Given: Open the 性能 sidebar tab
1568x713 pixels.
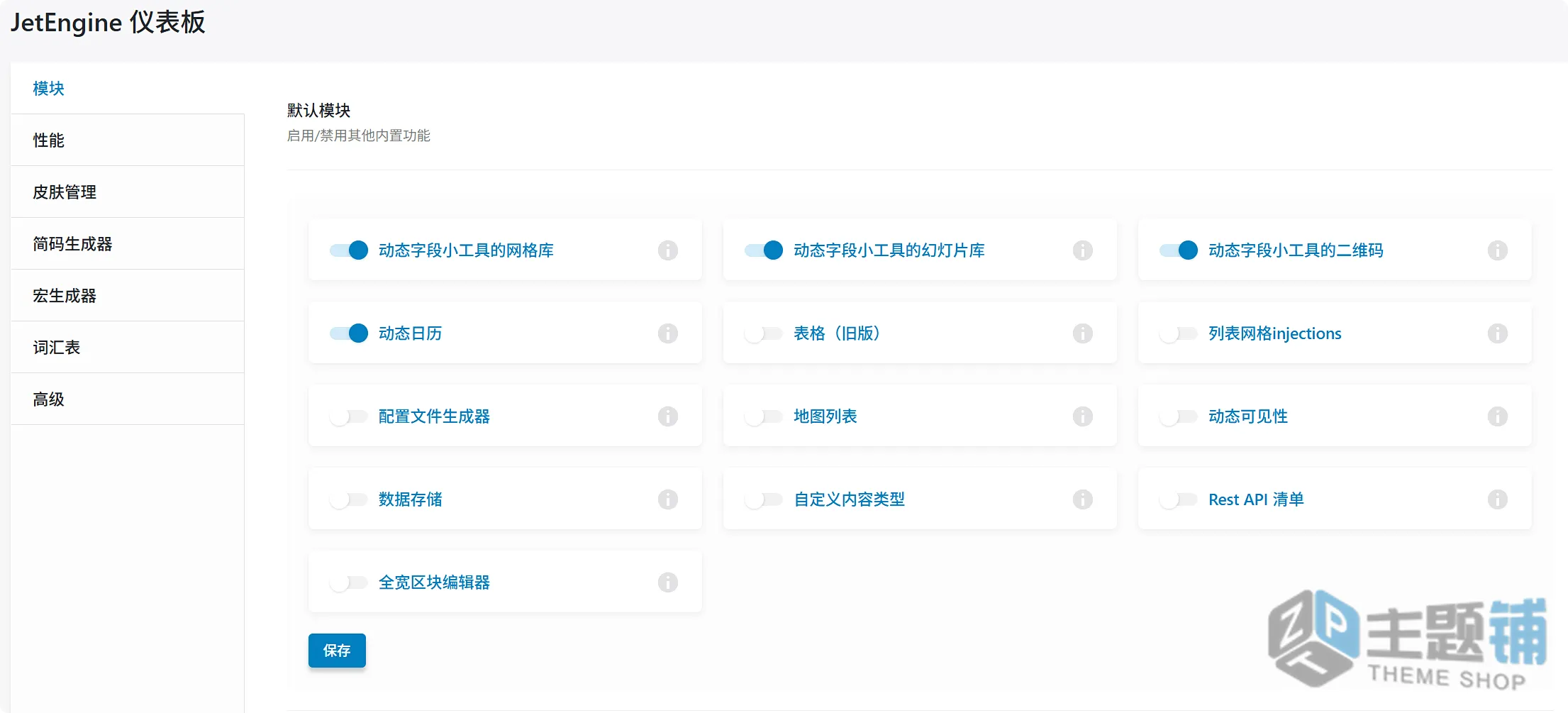Looking at the screenshot, I should tap(128, 140).
